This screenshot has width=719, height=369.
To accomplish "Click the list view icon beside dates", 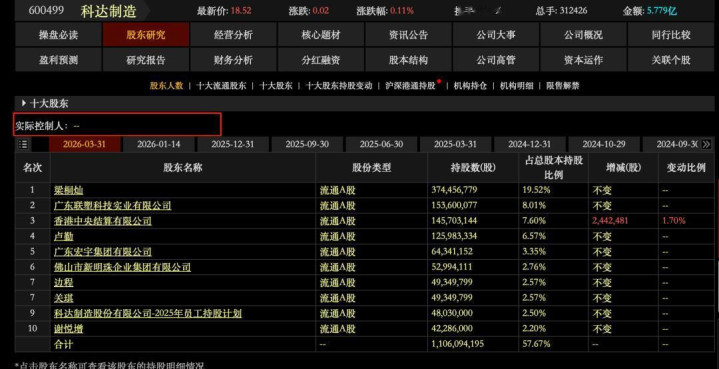I will pos(23,145).
